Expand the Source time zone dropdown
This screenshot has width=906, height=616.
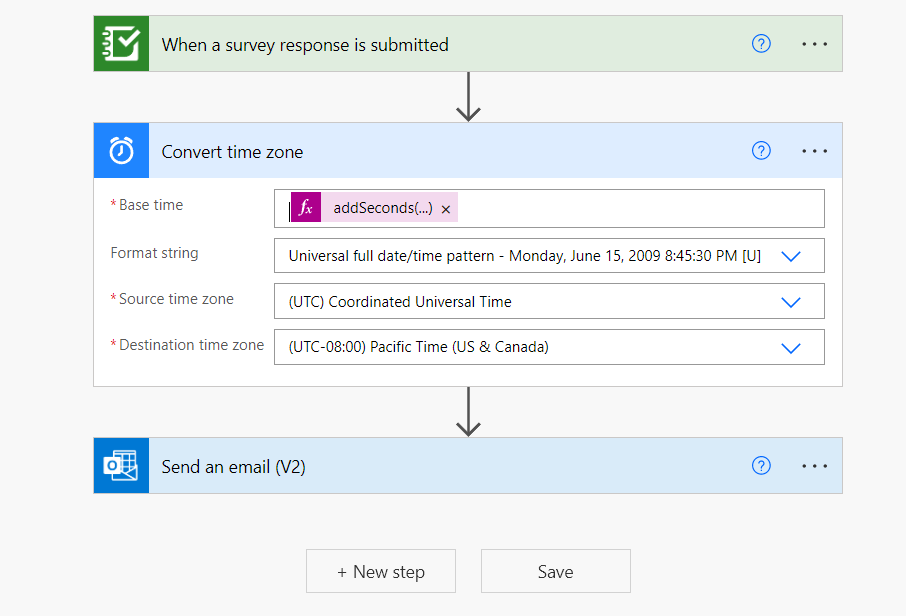point(790,302)
